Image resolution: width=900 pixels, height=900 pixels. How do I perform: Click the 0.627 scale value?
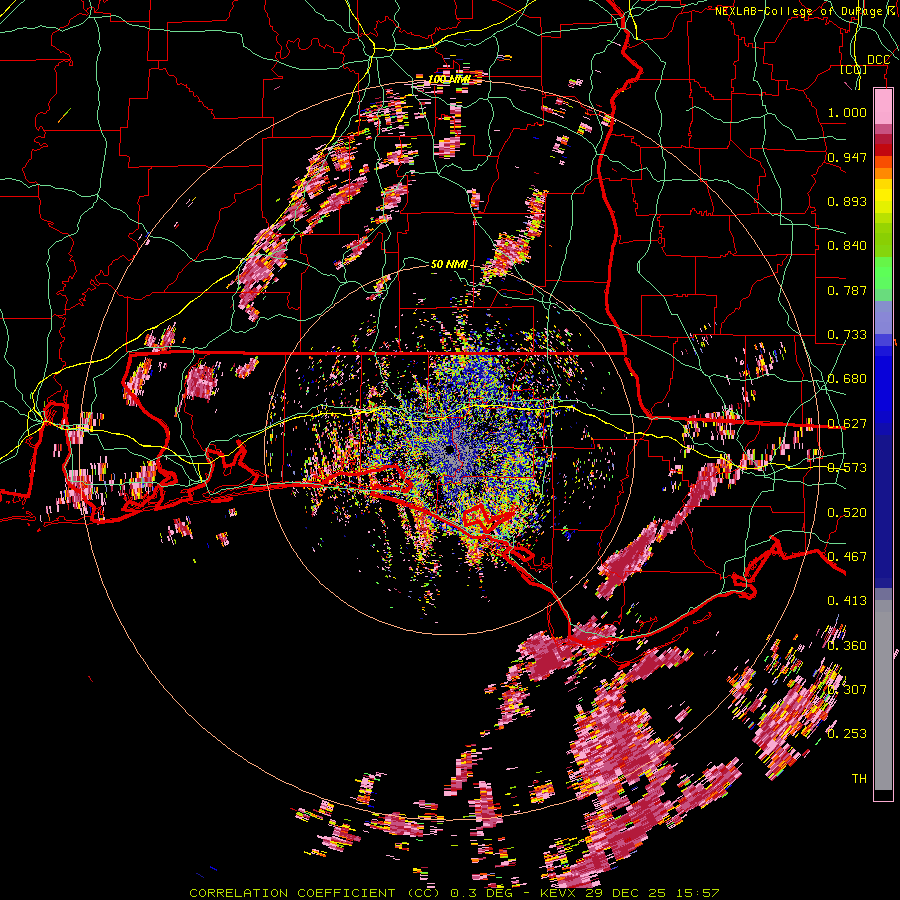pos(847,424)
